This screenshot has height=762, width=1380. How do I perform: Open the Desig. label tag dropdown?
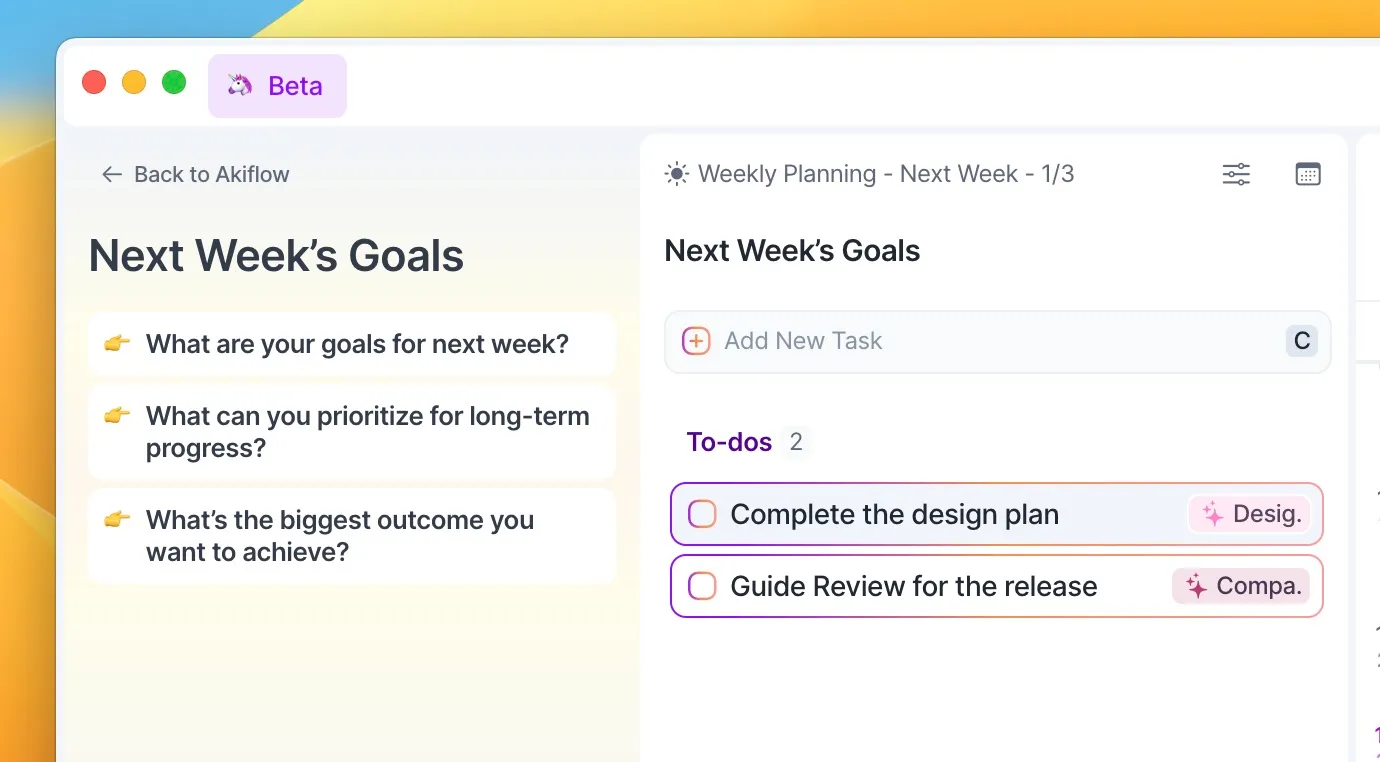(1250, 514)
